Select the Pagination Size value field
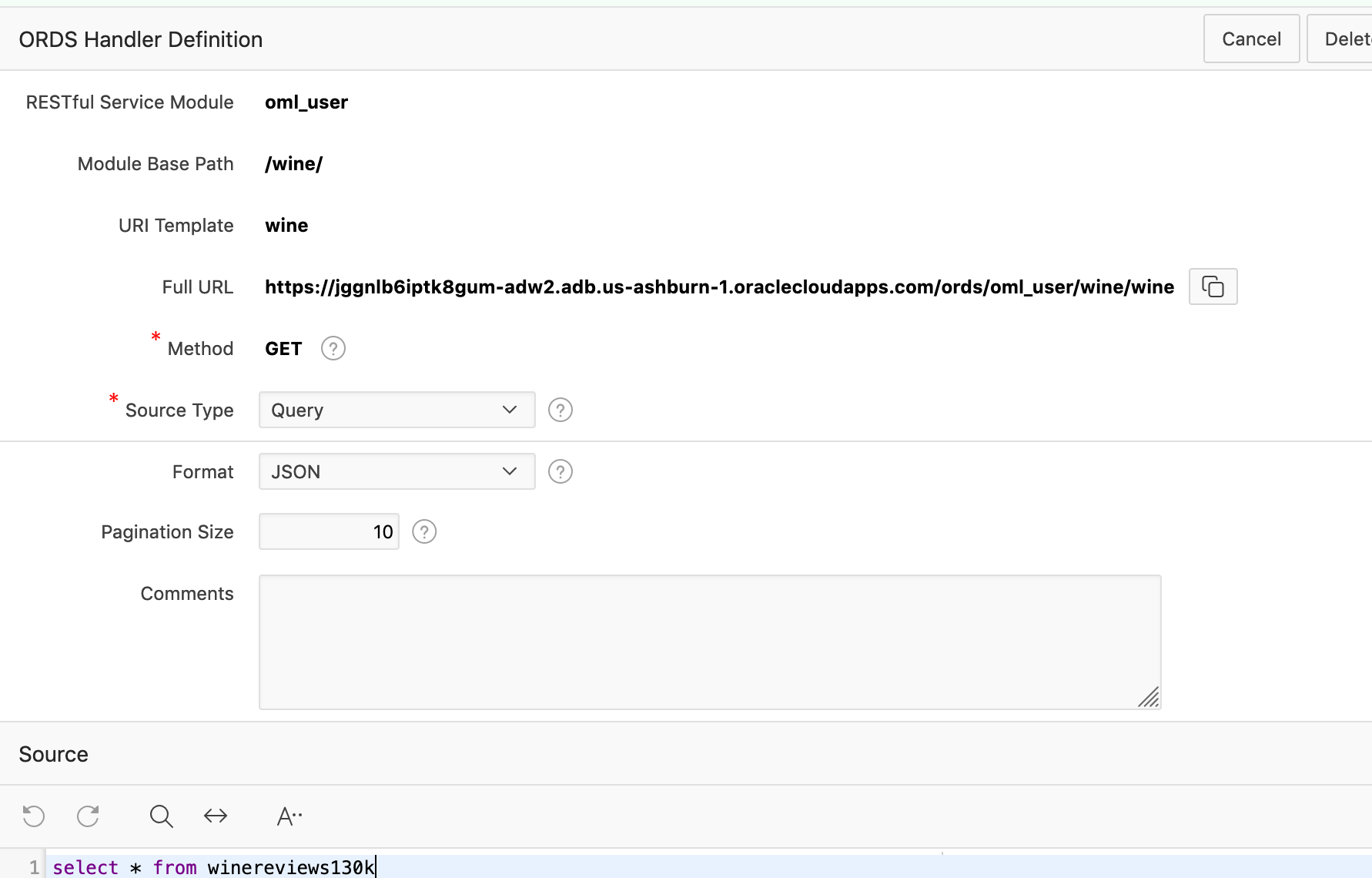Screen dimensions: 1372x878 (329, 531)
